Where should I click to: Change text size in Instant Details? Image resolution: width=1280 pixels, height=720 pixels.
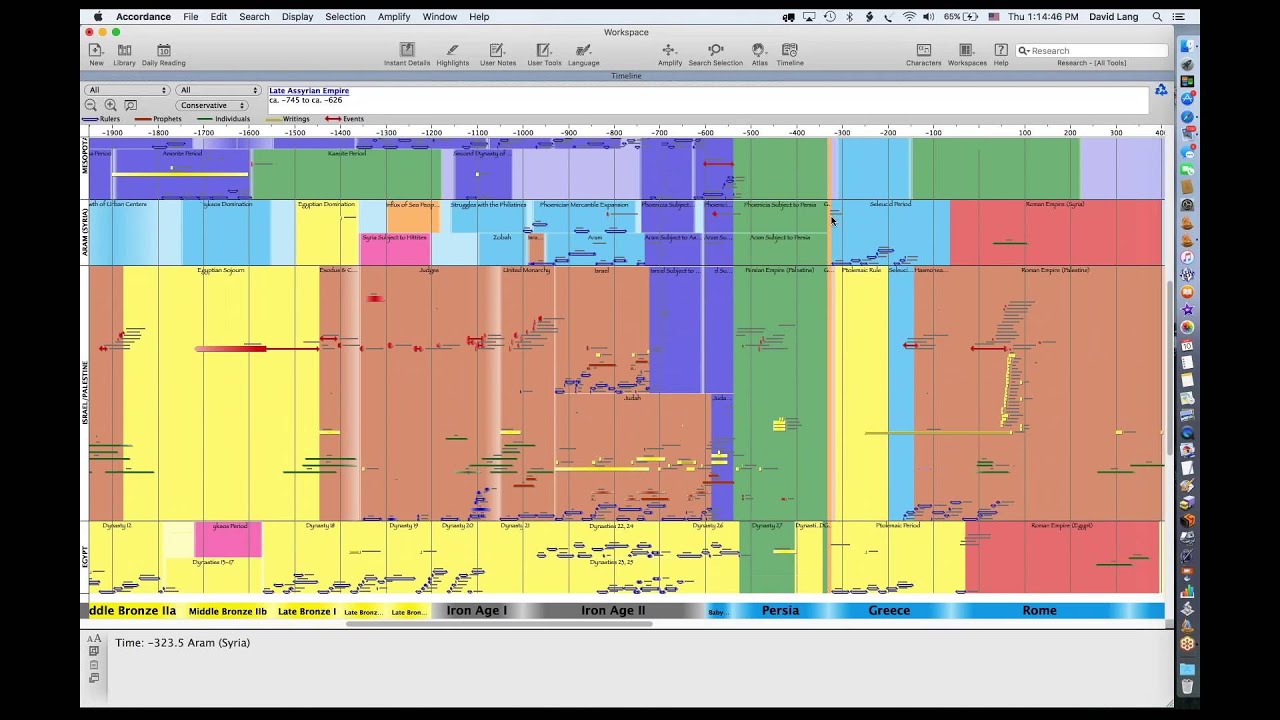(94, 638)
